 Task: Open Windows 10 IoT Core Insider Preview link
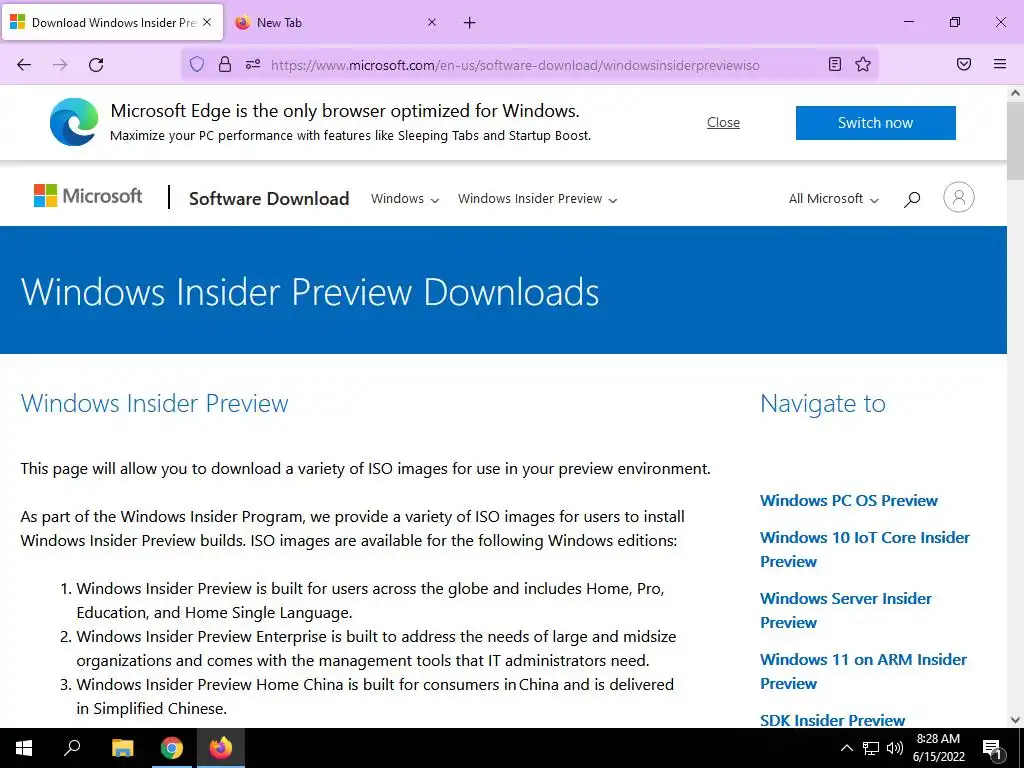click(x=865, y=549)
